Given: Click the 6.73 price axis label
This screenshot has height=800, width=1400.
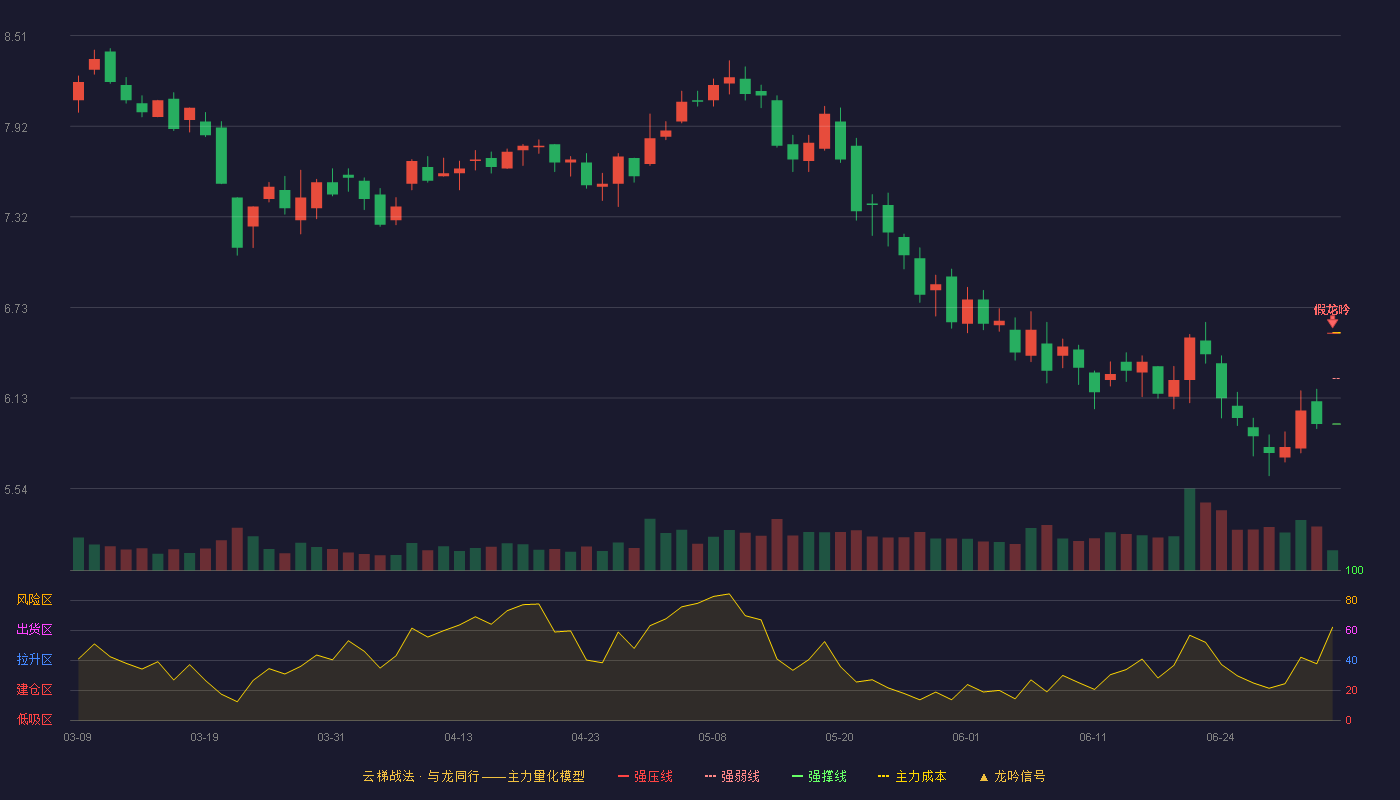Looking at the screenshot, I should click(x=15, y=309).
